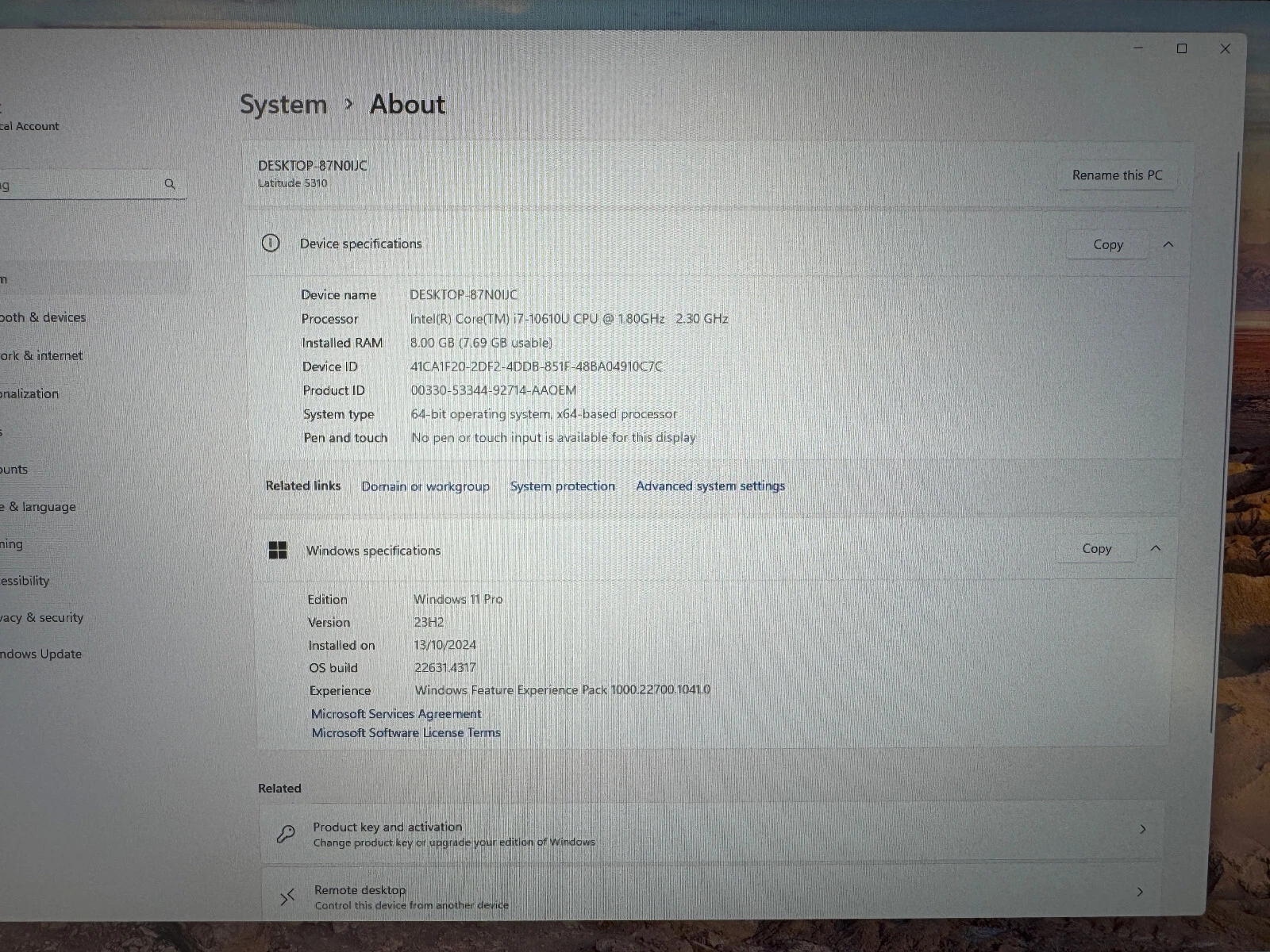
Task: Click the Product ID value 00330-53344-92714-AAOEM
Action: click(x=494, y=390)
